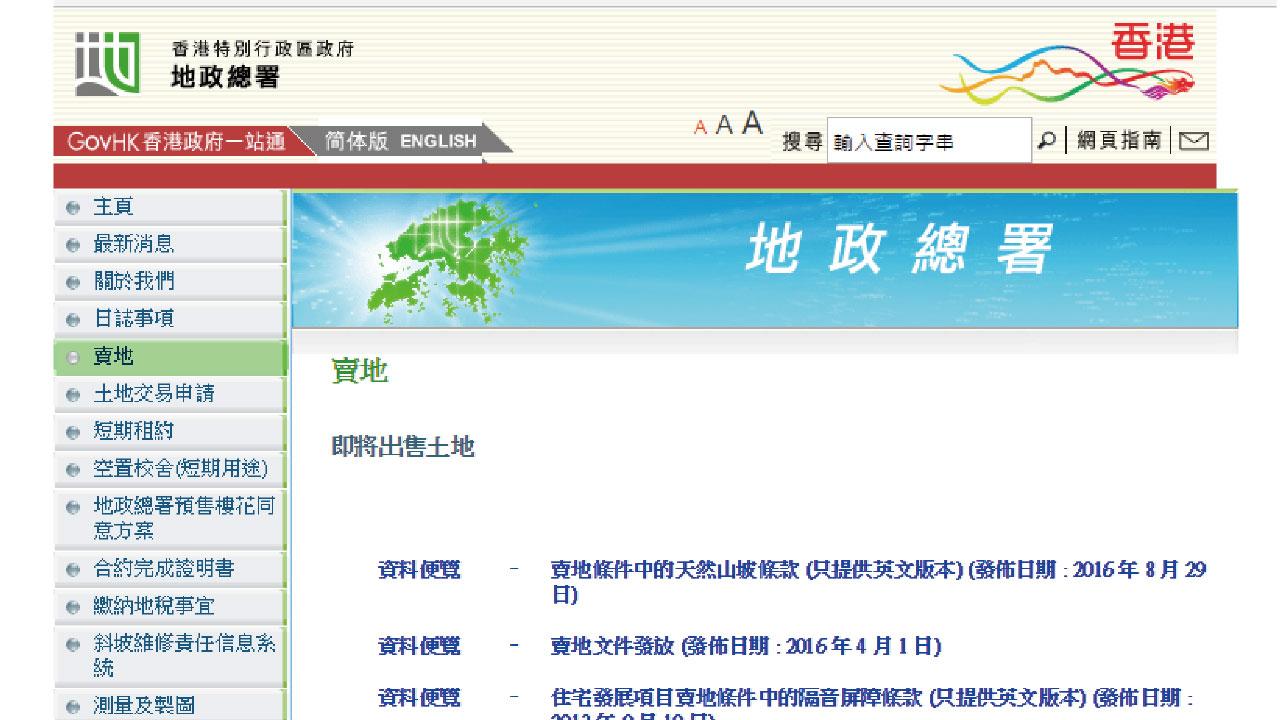Screen dimensions: 1280x720
Task: Click the search box 輸入查詢字串
Action: tap(928, 142)
